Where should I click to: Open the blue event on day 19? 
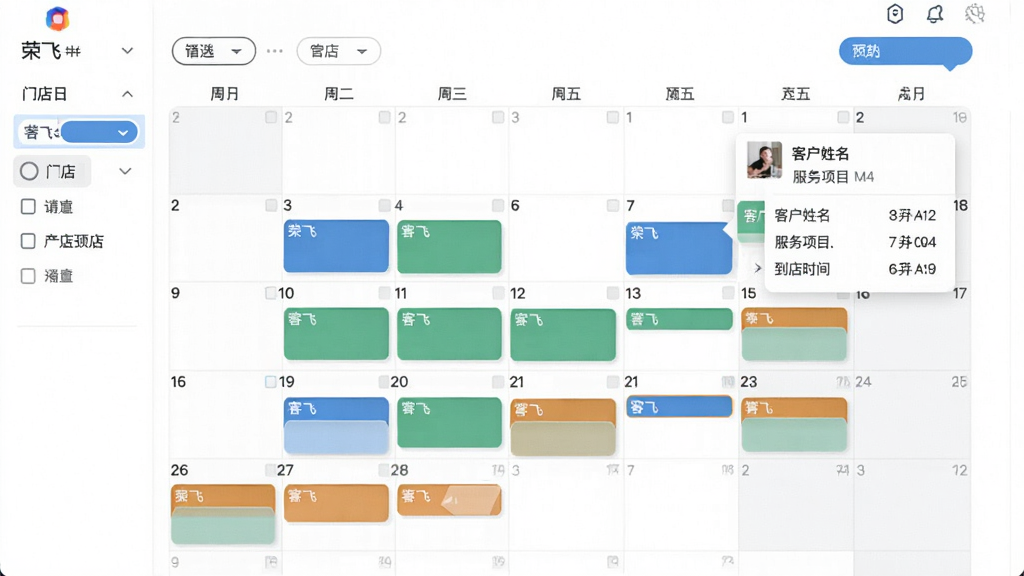click(x=336, y=409)
